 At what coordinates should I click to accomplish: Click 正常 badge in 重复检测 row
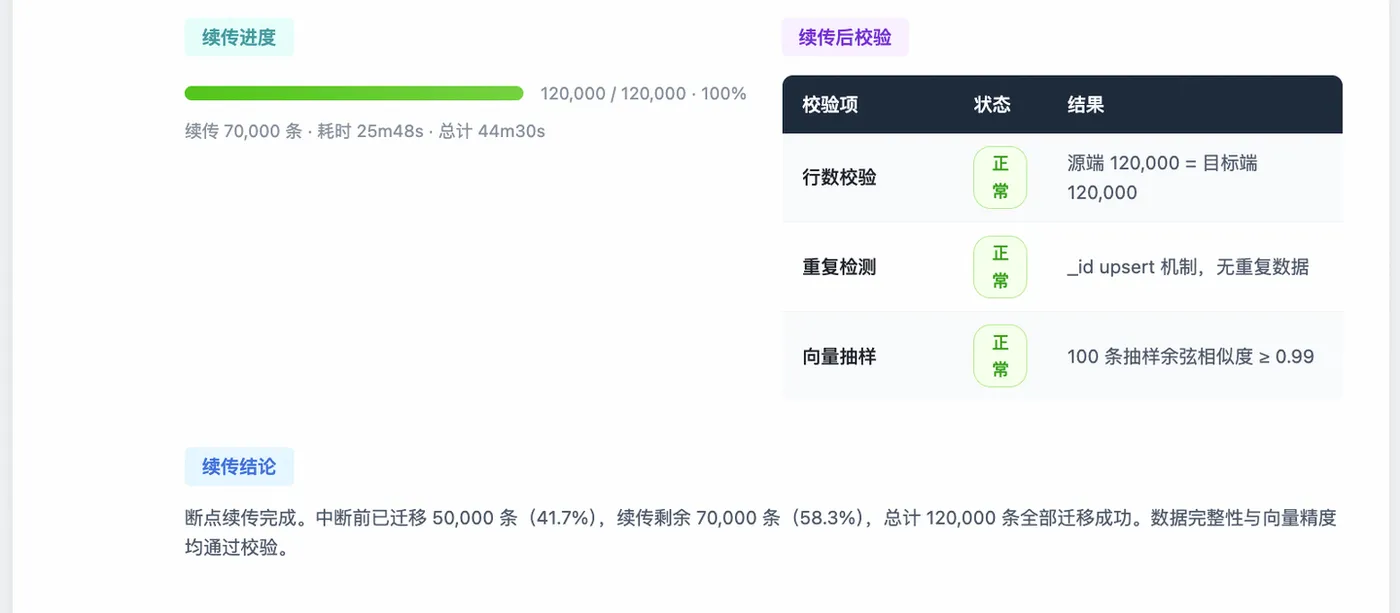coord(1000,267)
